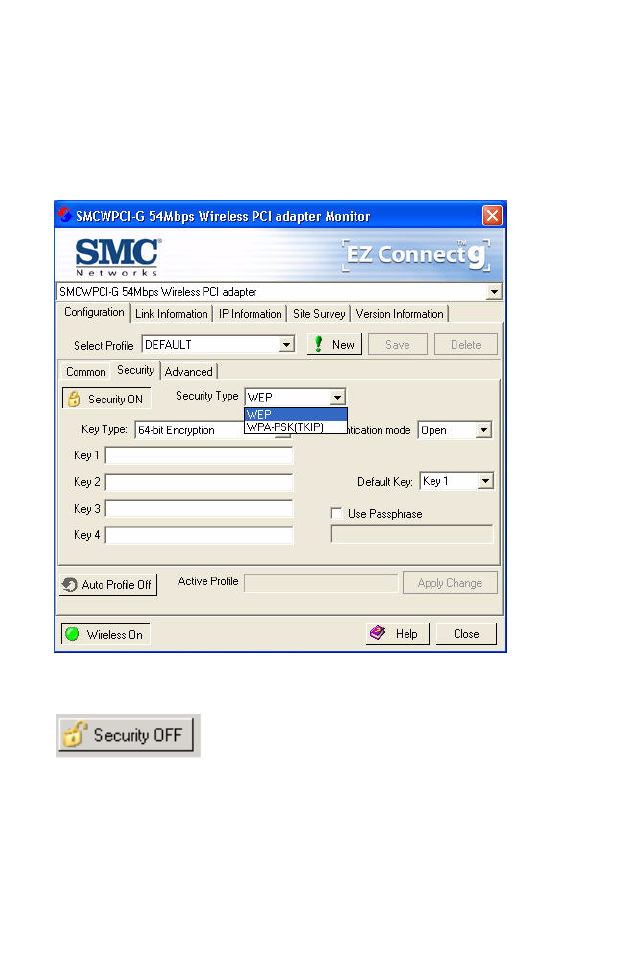The width and height of the screenshot is (630, 967).
Task: Open the Authentication mode Open dropdown
Action: [484, 430]
